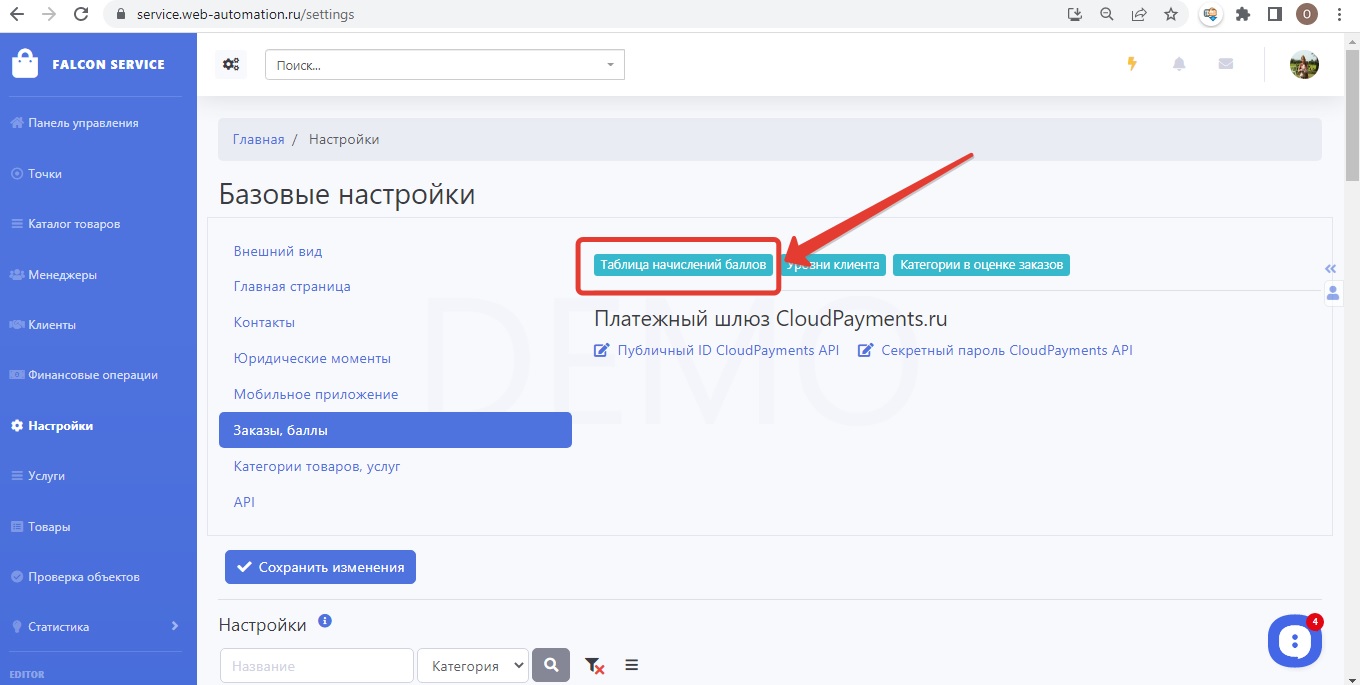Open the lightning bolt quick actions icon

pos(1132,64)
